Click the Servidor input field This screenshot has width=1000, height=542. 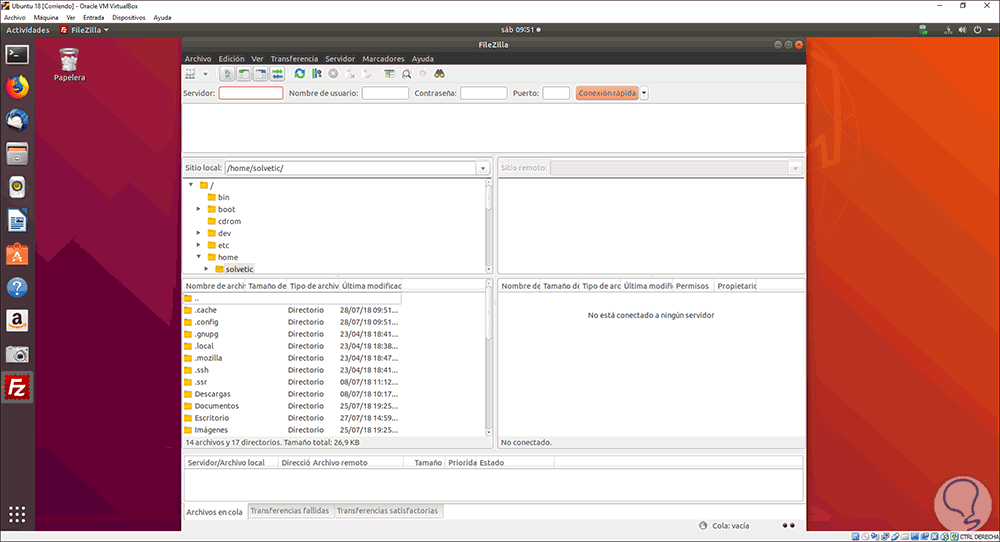coord(251,93)
